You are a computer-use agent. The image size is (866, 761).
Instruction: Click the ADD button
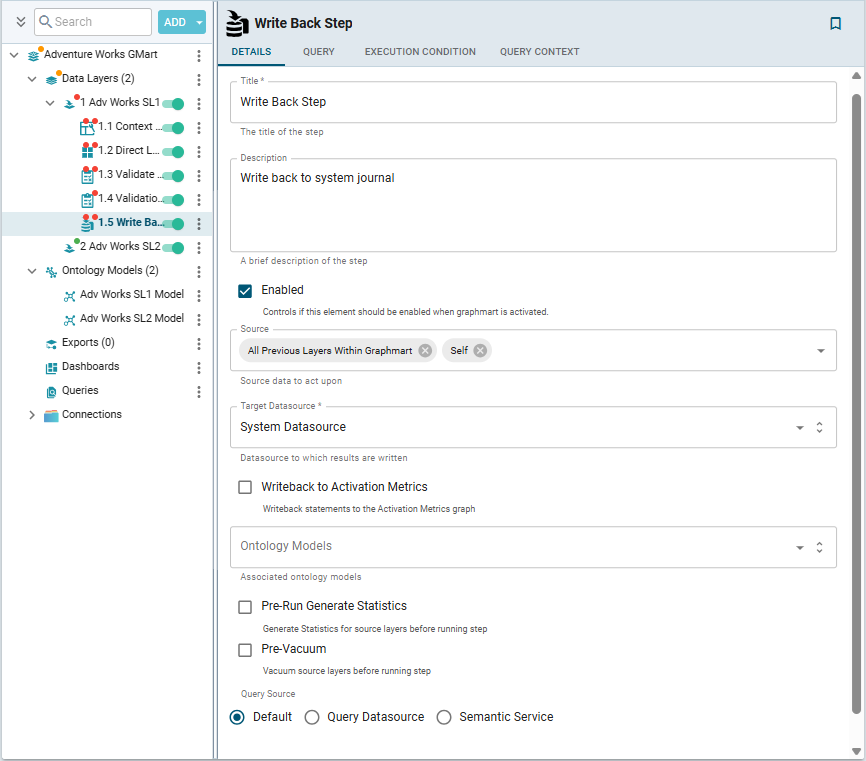(x=174, y=22)
